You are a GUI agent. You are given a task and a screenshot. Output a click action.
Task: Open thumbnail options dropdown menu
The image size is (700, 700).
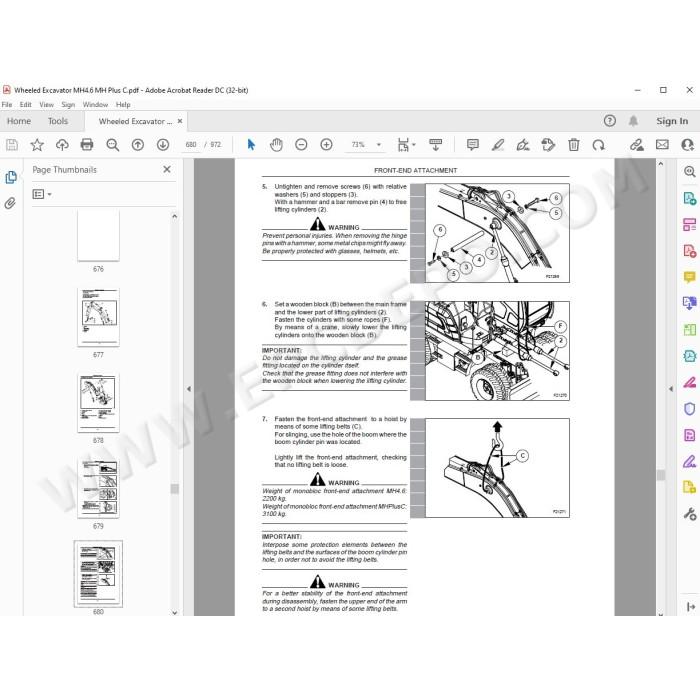(42, 194)
